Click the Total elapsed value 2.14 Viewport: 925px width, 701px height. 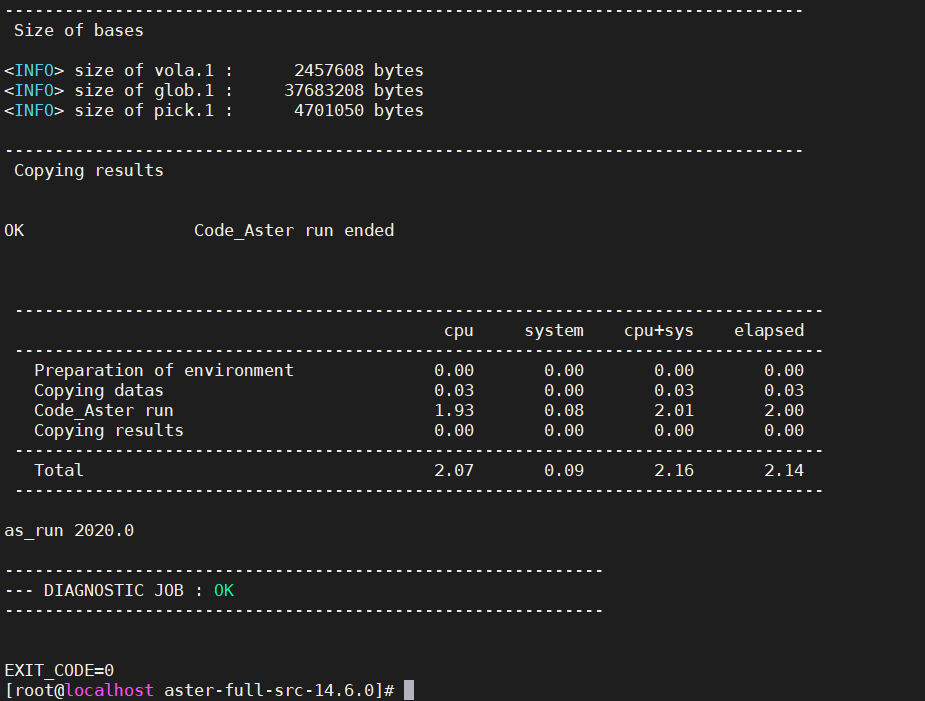784,470
